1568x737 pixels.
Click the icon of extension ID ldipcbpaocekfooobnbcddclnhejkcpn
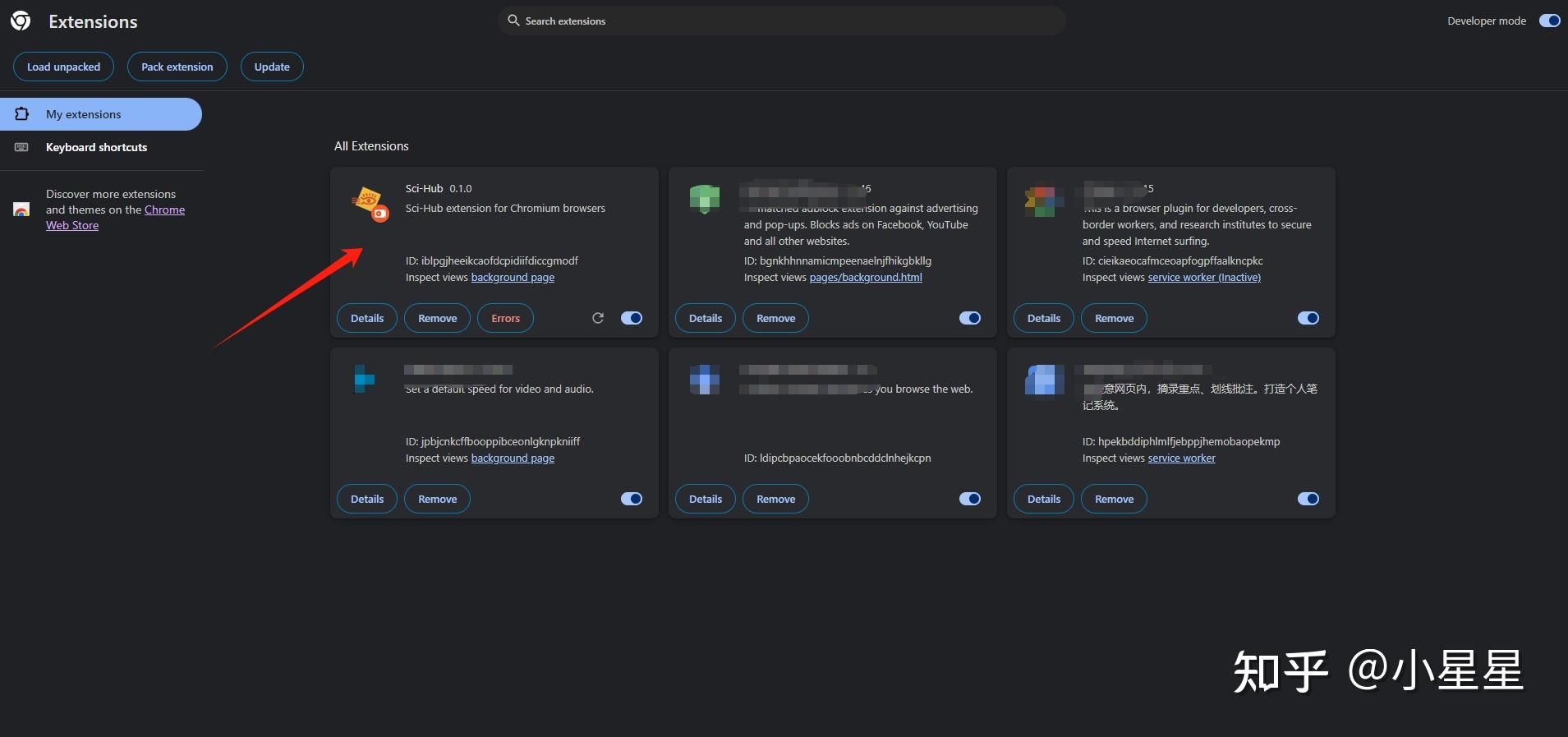pyautogui.click(x=705, y=380)
